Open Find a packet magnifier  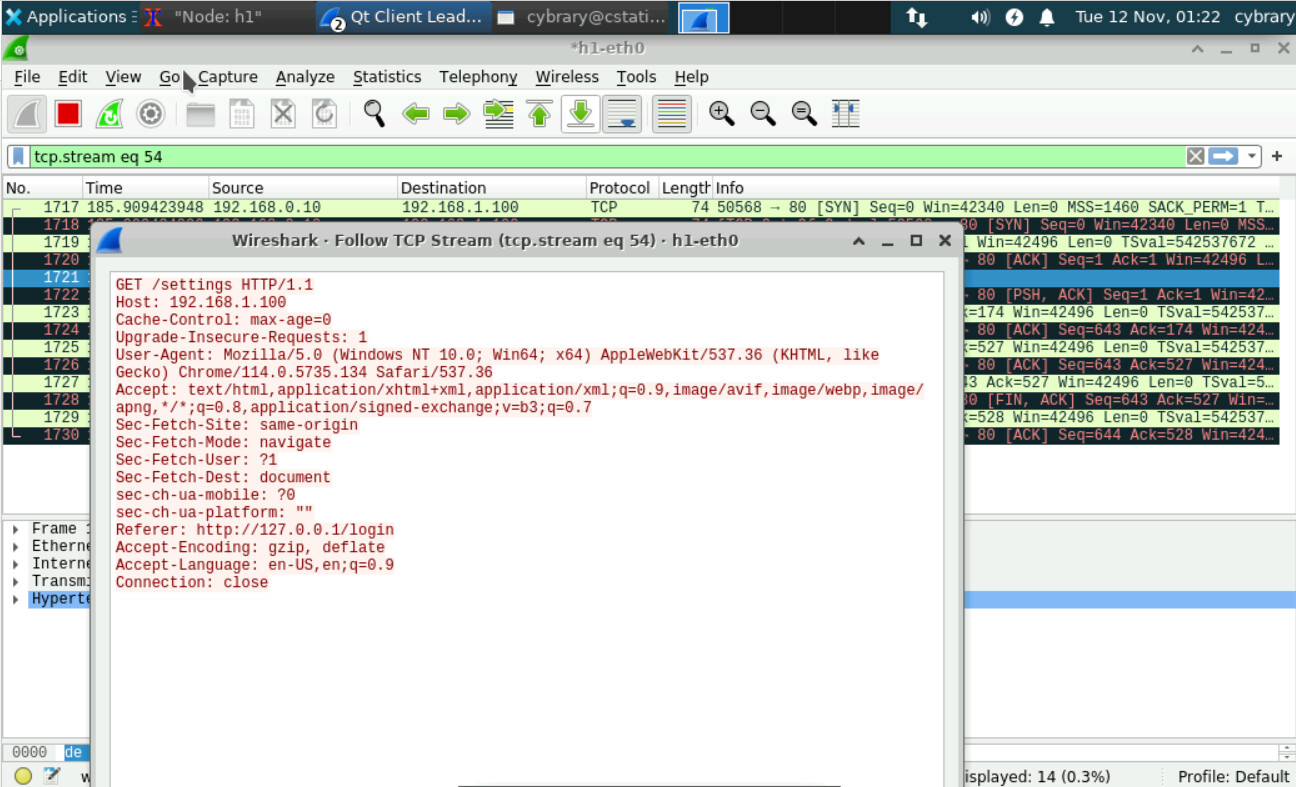click(375, 114)
